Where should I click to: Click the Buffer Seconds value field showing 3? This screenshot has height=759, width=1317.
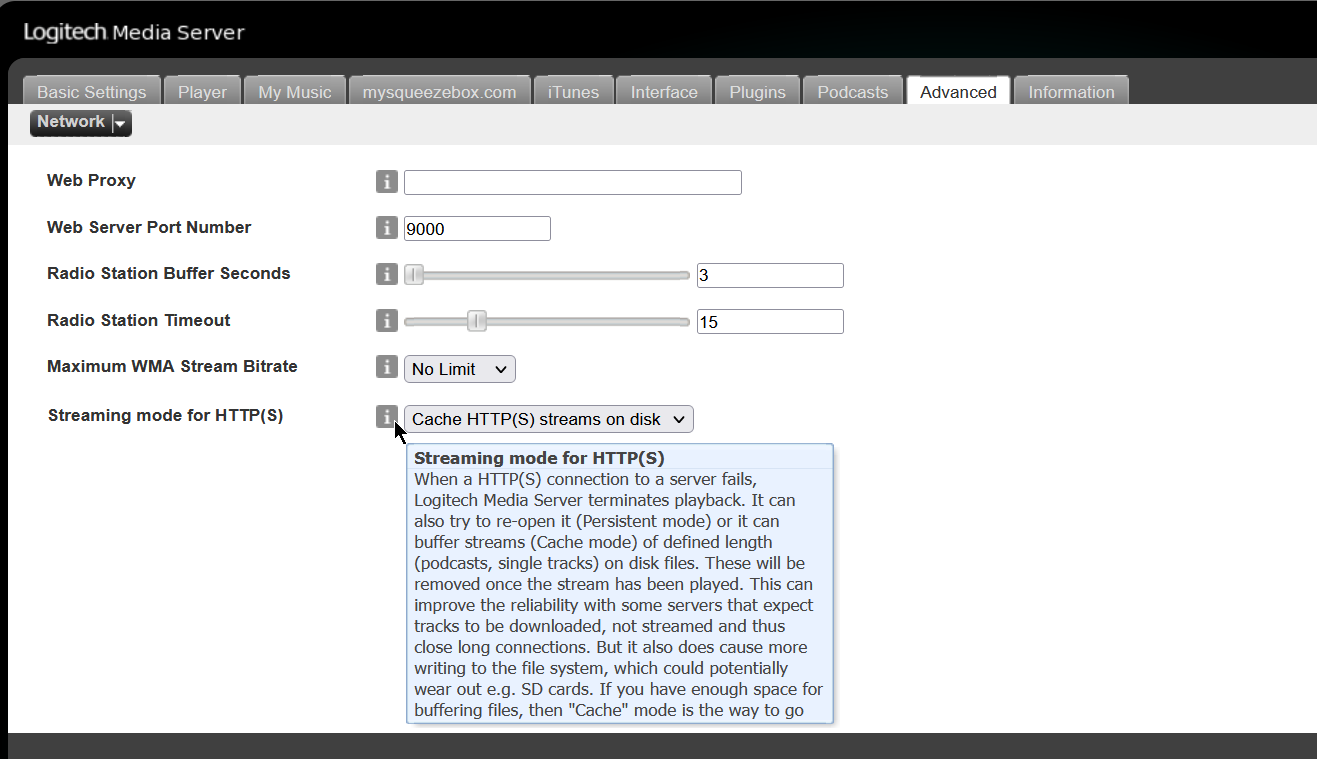point(770,275)
